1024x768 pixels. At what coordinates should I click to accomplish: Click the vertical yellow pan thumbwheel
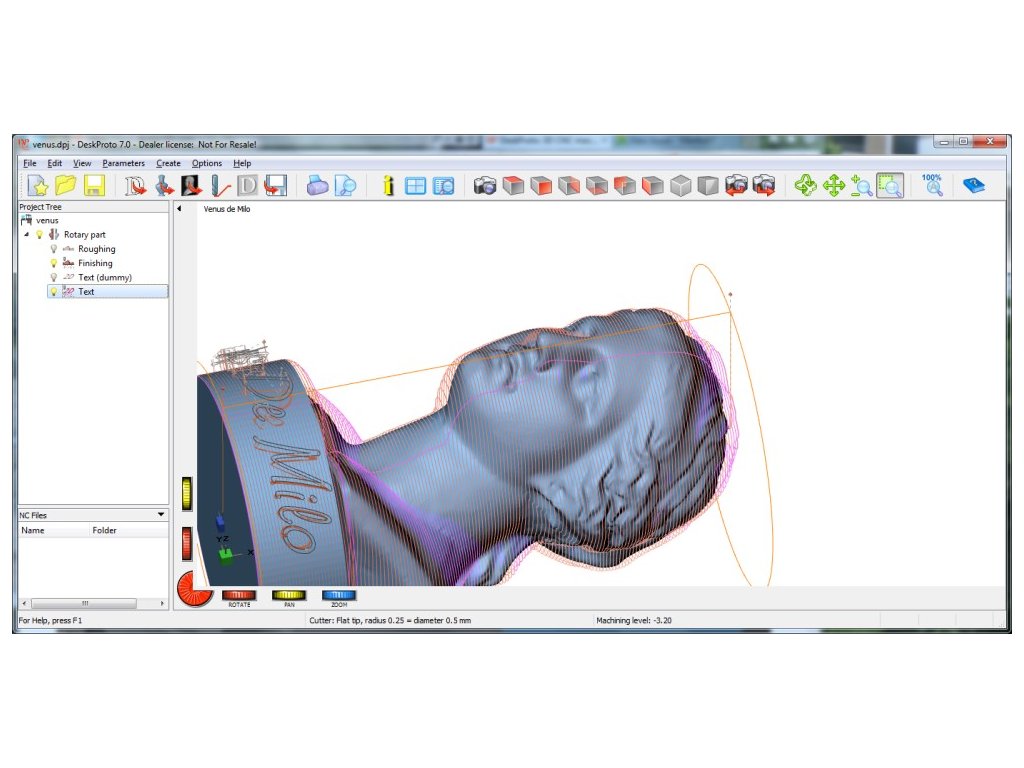[187, 494]
